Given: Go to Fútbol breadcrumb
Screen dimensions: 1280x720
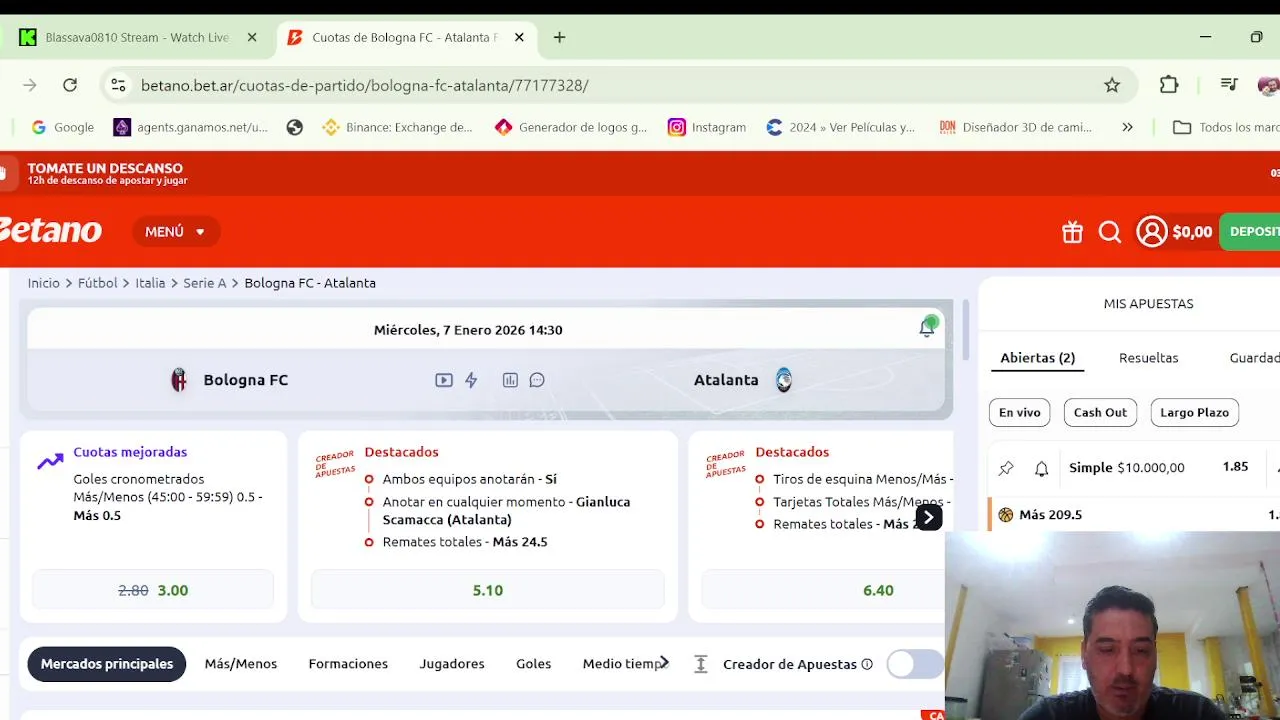Looking at the screenshot, I should [x=98, y=283].
